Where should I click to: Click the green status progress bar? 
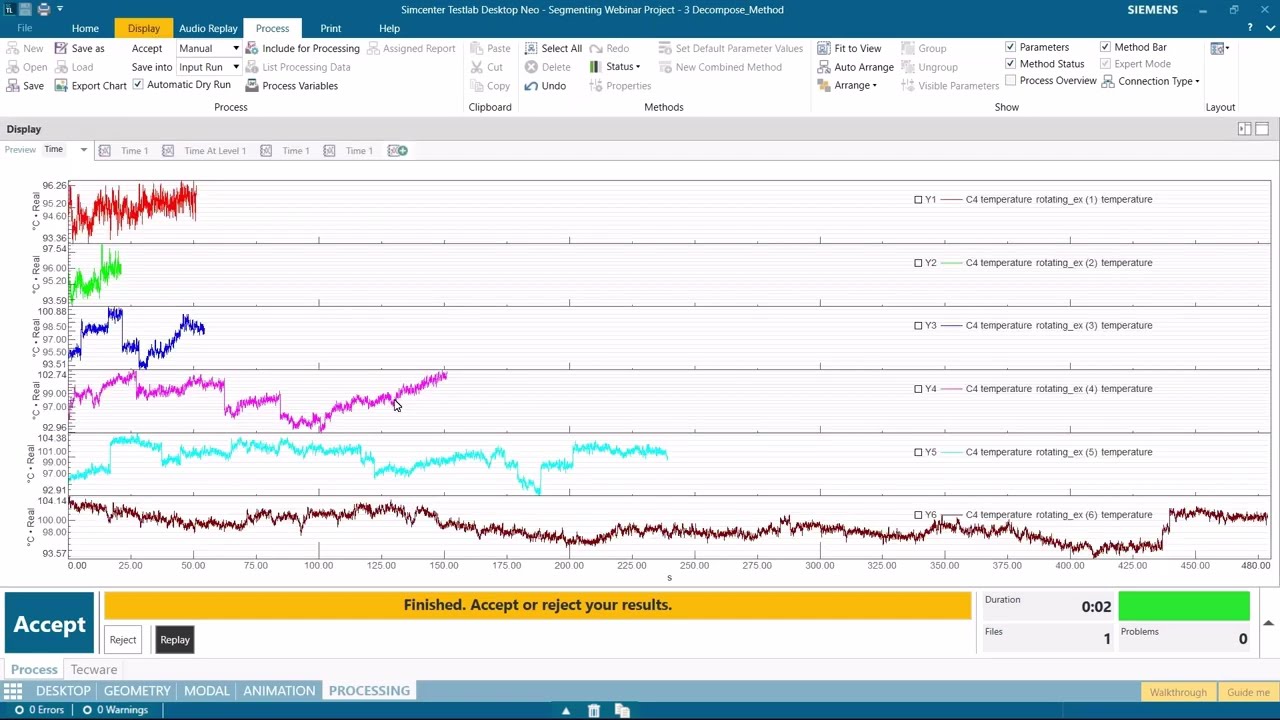coord(1184,606)
